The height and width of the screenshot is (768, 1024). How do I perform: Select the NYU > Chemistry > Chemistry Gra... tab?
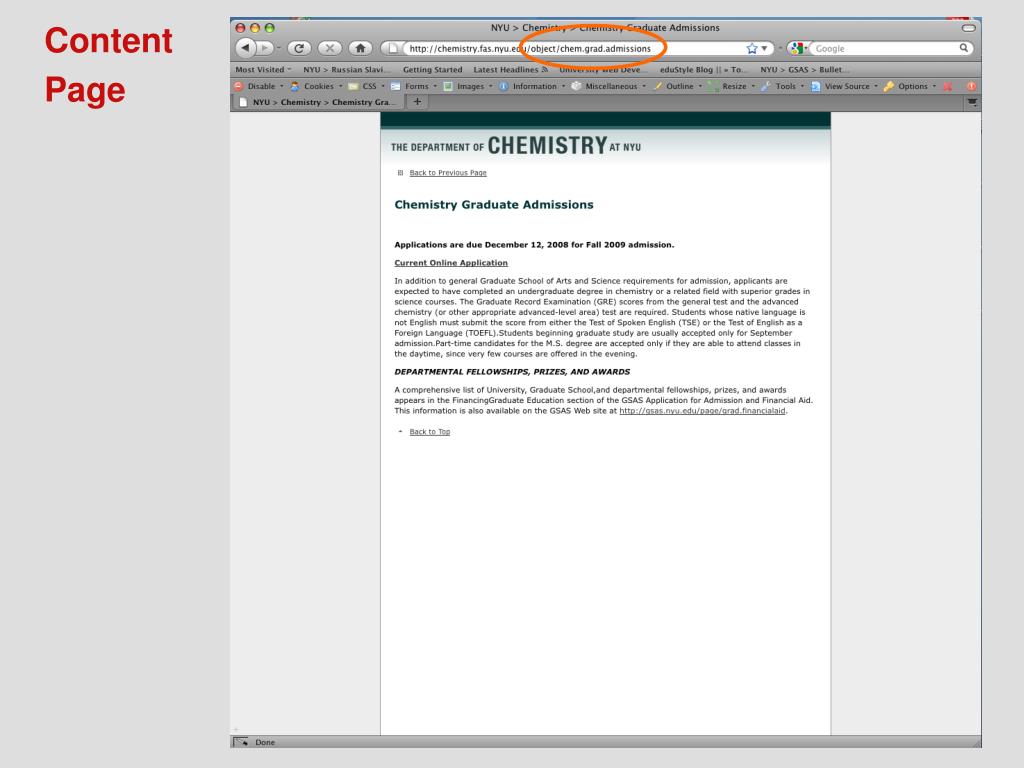pos(318,103)
